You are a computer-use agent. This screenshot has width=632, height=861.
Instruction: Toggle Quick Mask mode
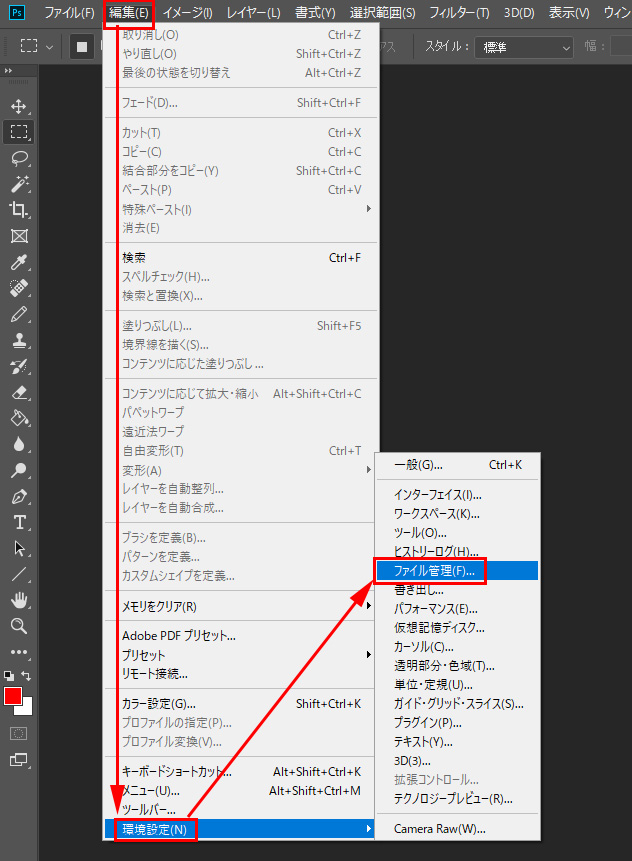tap(19, 734)
